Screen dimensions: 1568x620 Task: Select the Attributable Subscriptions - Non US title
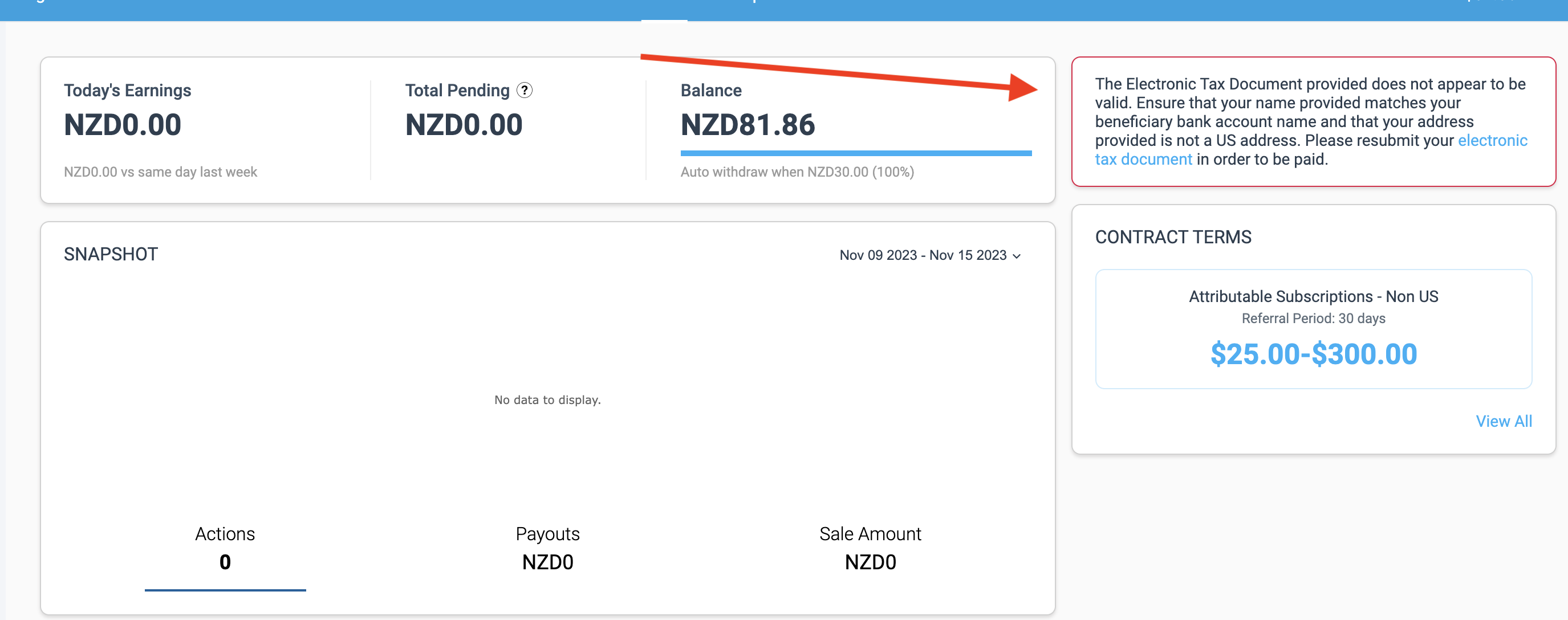pyautogui.click(x=1313, y=296)
